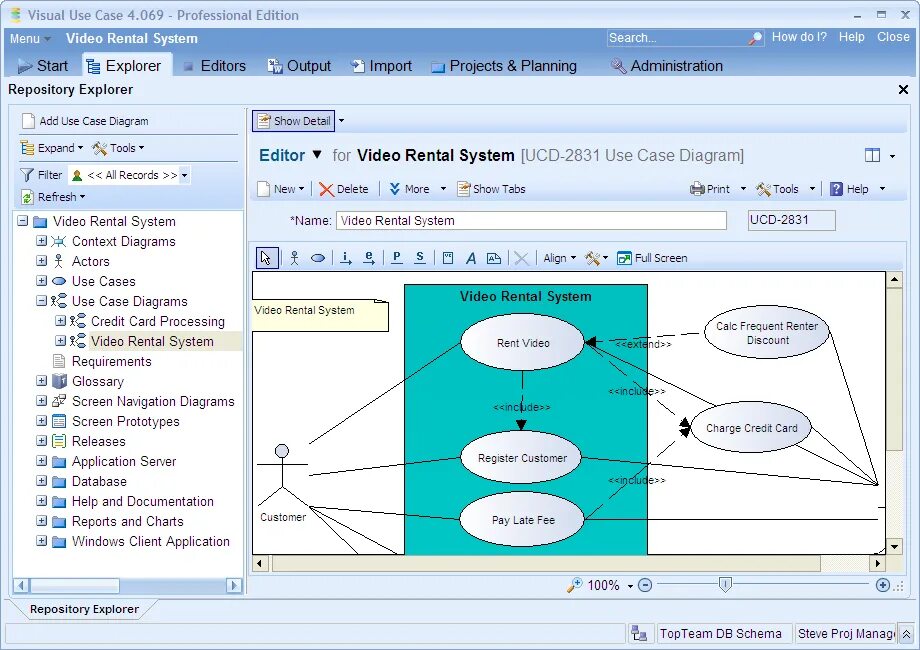The height and width of the screenshot is (650, 920).
Task: Click the split layout icon beside editor title
Action: (872, 155)
